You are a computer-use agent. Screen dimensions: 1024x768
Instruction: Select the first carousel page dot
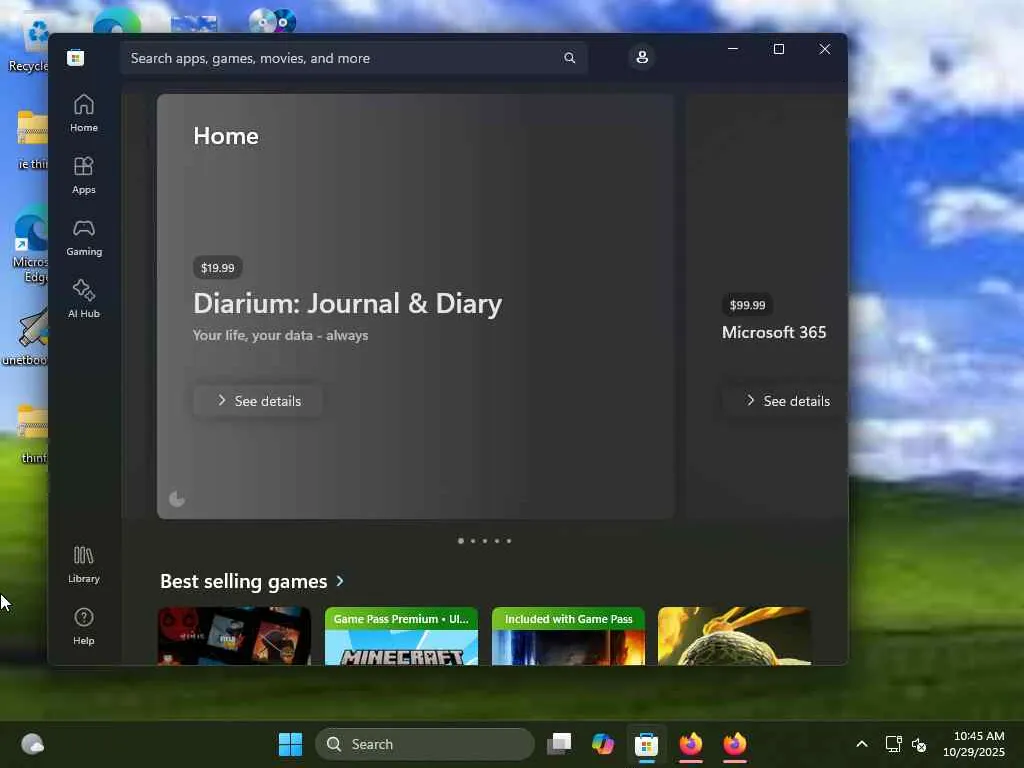pos(461,541)
